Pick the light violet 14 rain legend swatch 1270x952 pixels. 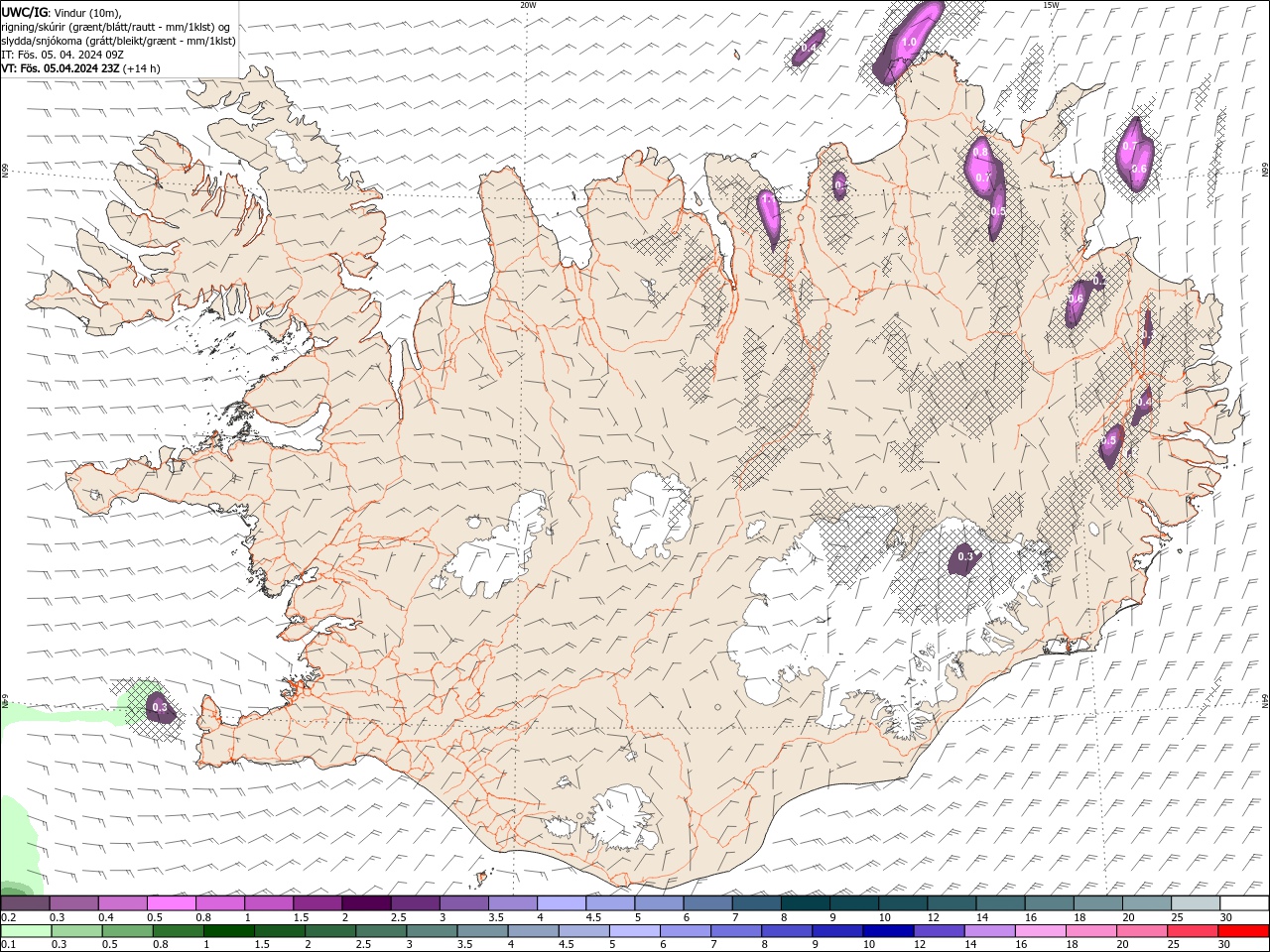click(988, 931)
